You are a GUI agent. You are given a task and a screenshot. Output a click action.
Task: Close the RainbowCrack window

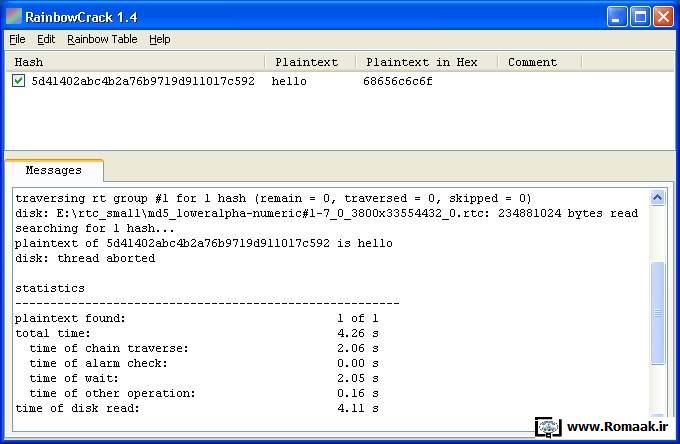click(x=664, y=17)
